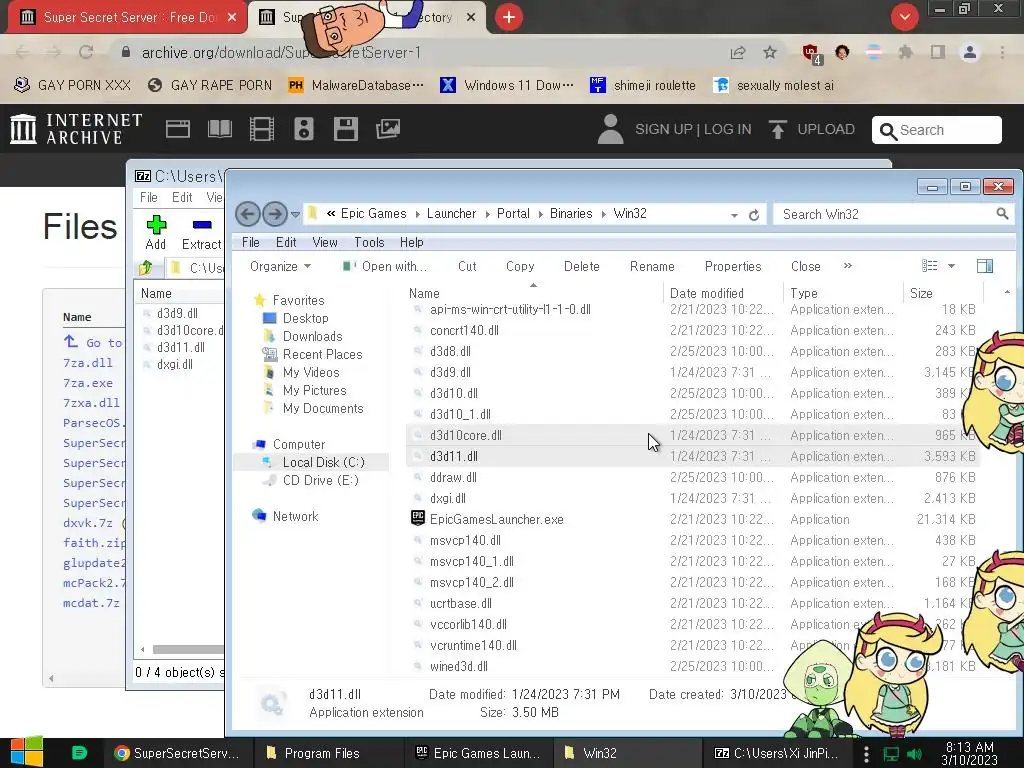Select CD Drive (E:) in navigation pane
Image resolution: width=1024 pixels, height=768 pixels.
coord(320,481)
